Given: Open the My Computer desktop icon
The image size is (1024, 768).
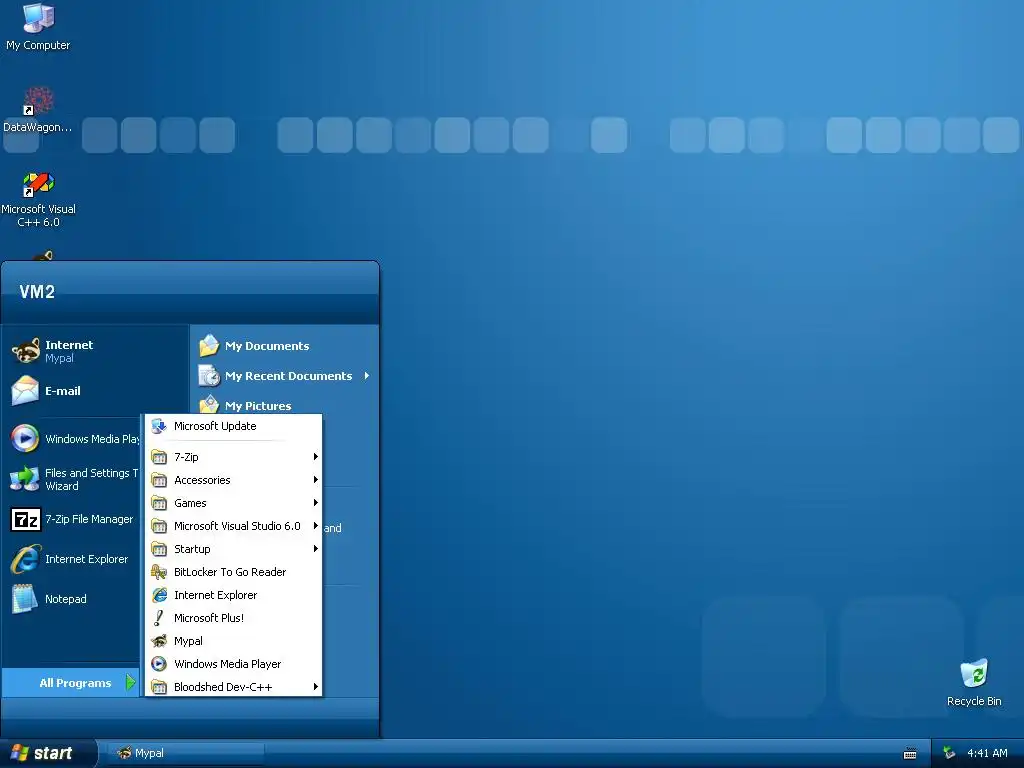Looking at the screenshot, I should tap(38, 27).
